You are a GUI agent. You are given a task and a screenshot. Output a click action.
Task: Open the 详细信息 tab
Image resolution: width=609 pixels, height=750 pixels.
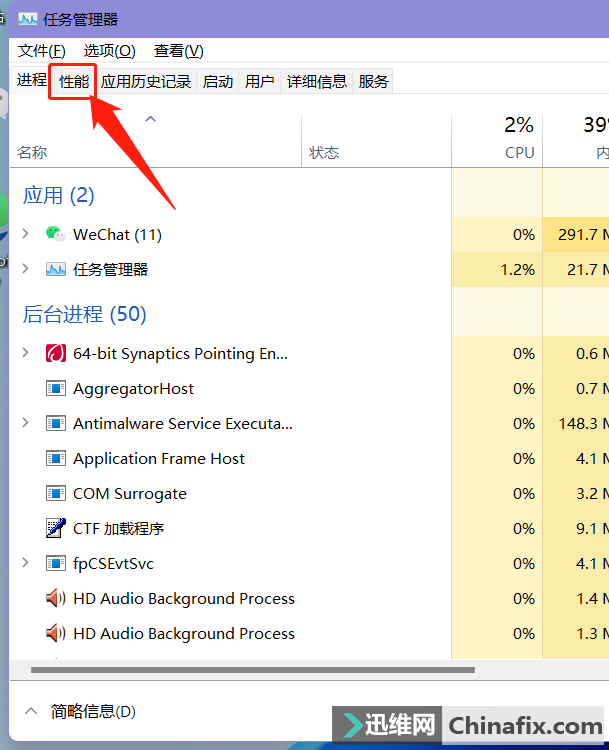(316, 82)
